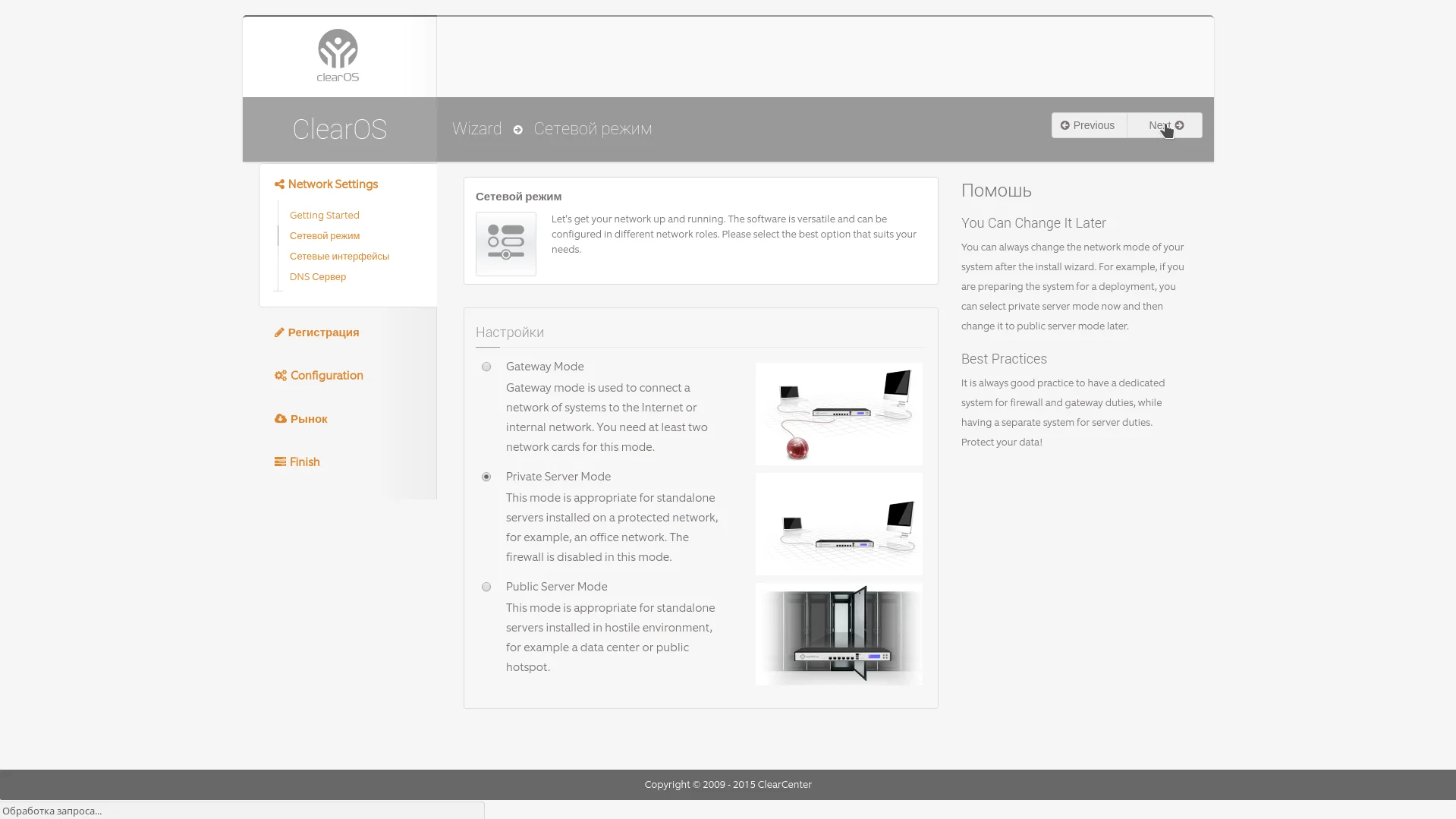Go to the Сетевой режим step in sidebar

(325, 236)
